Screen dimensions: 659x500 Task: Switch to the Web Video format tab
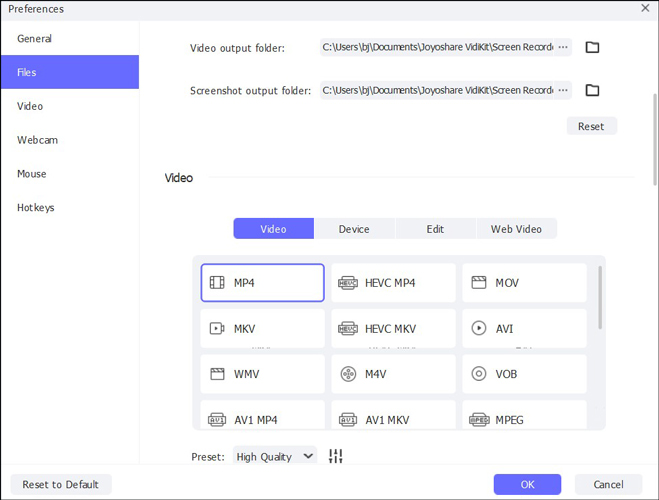point(517,229)
